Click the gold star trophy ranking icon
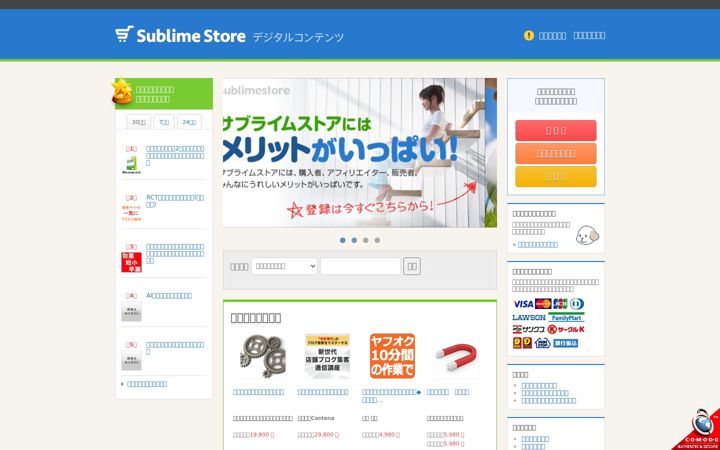This screenshot has width=720, height=450. click(x=122, y=91)
